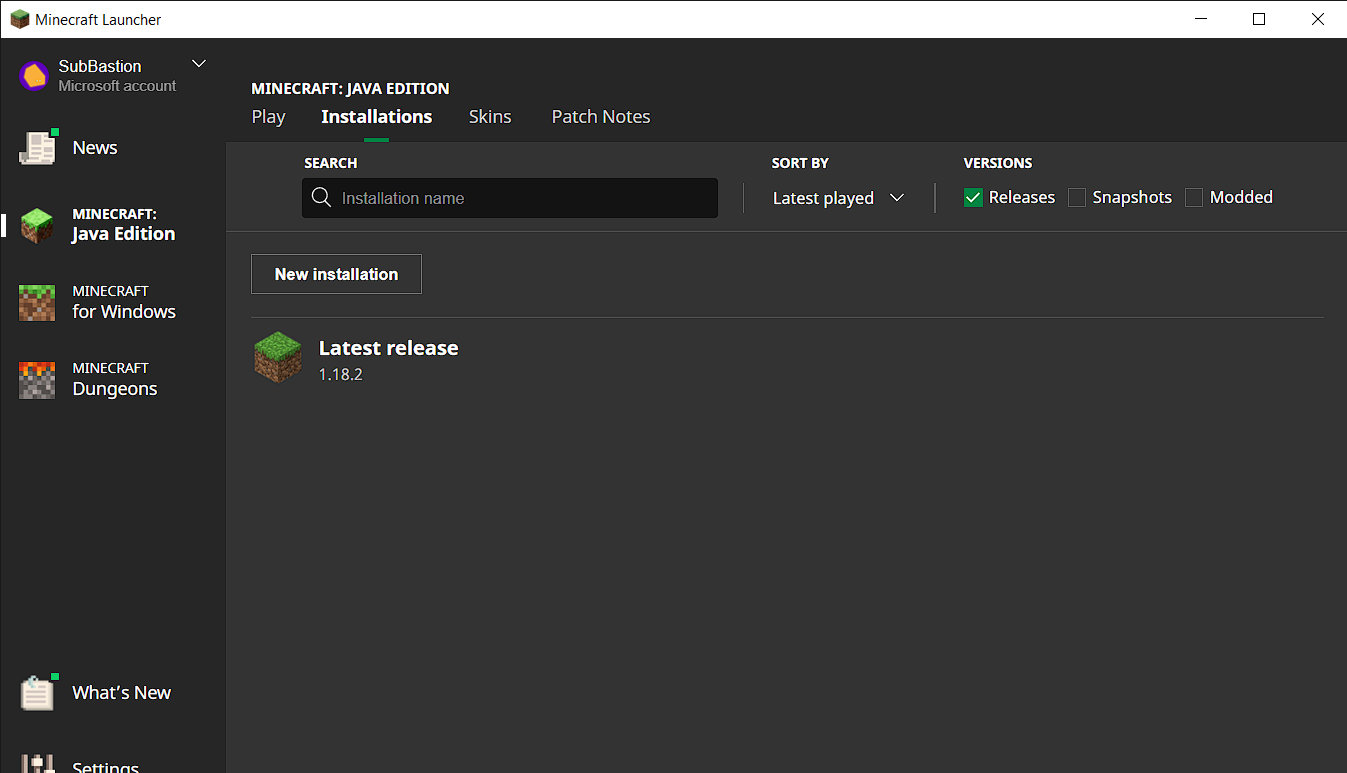Viewport: 1347px width, 773px height.
Task: Go to the Patch Notes tab
Action: pyautogui.click(x=601, y=117)
